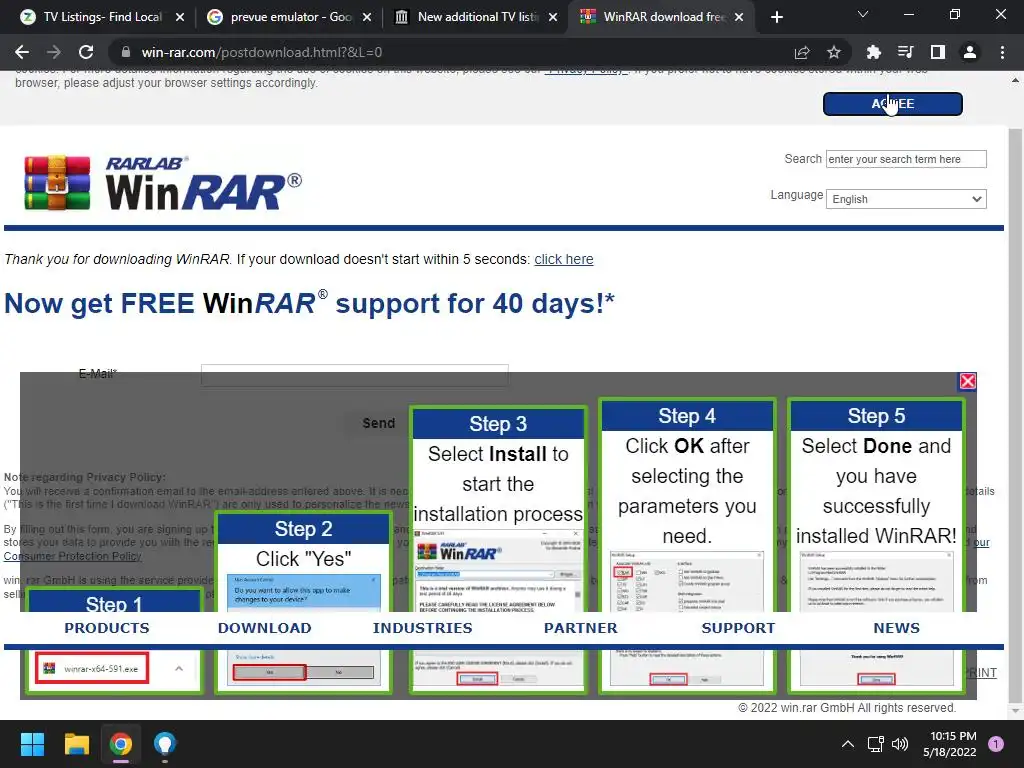The image size is (1024, 768).
Task: Click the AGREE cookie button
Action: point(893,104)
